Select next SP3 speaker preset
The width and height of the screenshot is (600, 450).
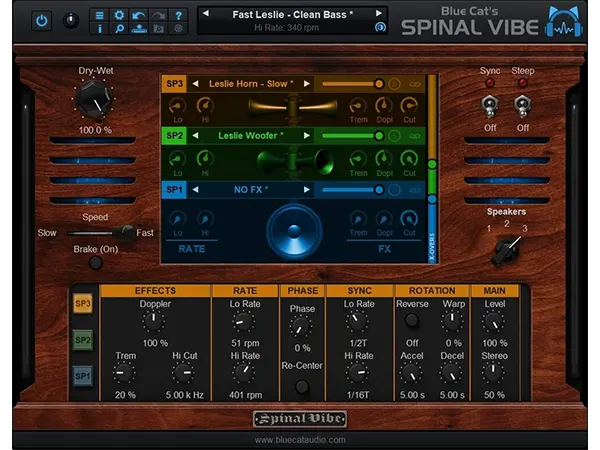307,84
